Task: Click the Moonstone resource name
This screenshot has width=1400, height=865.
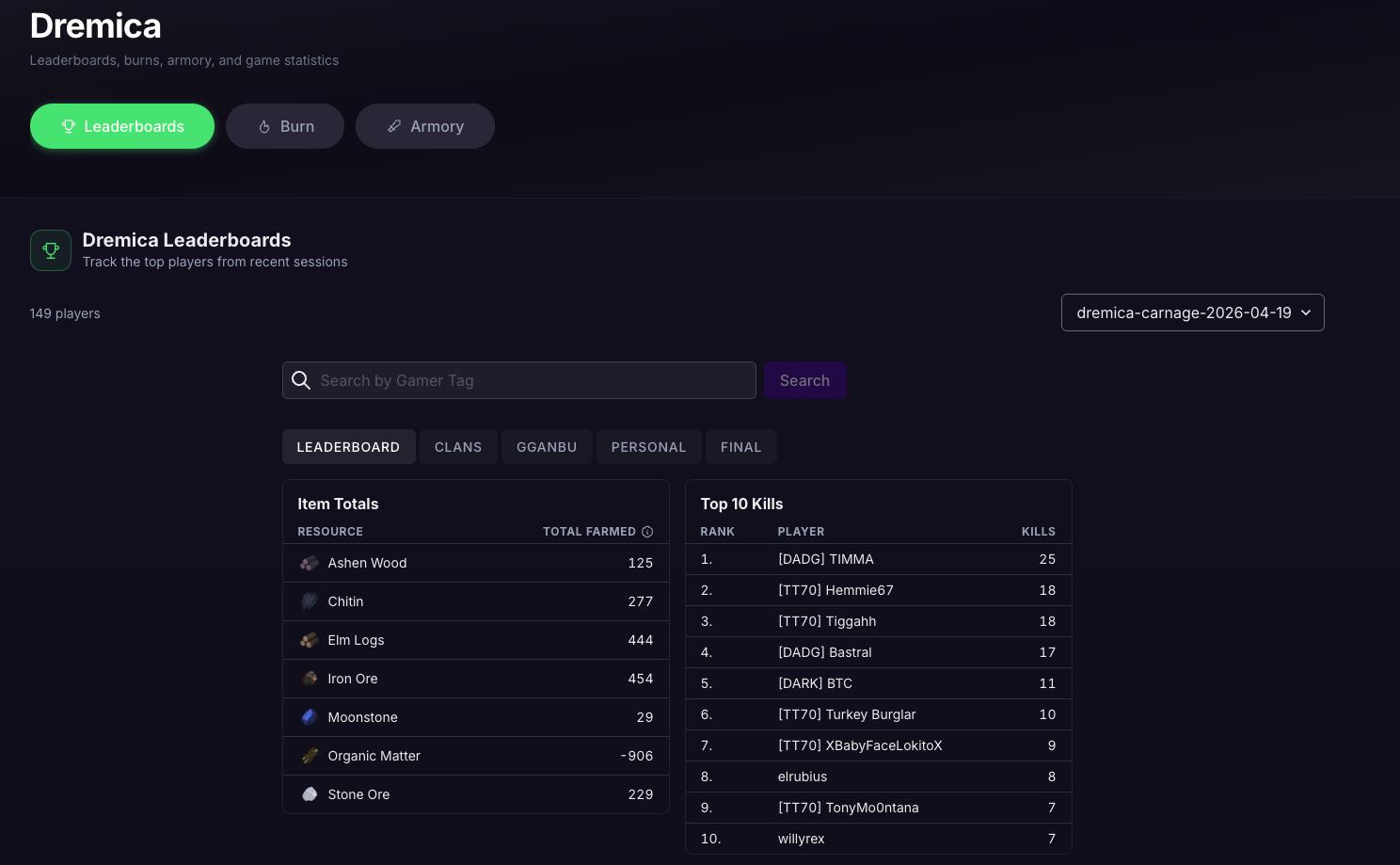Action: pyautogui.click(x=362, y=717)
